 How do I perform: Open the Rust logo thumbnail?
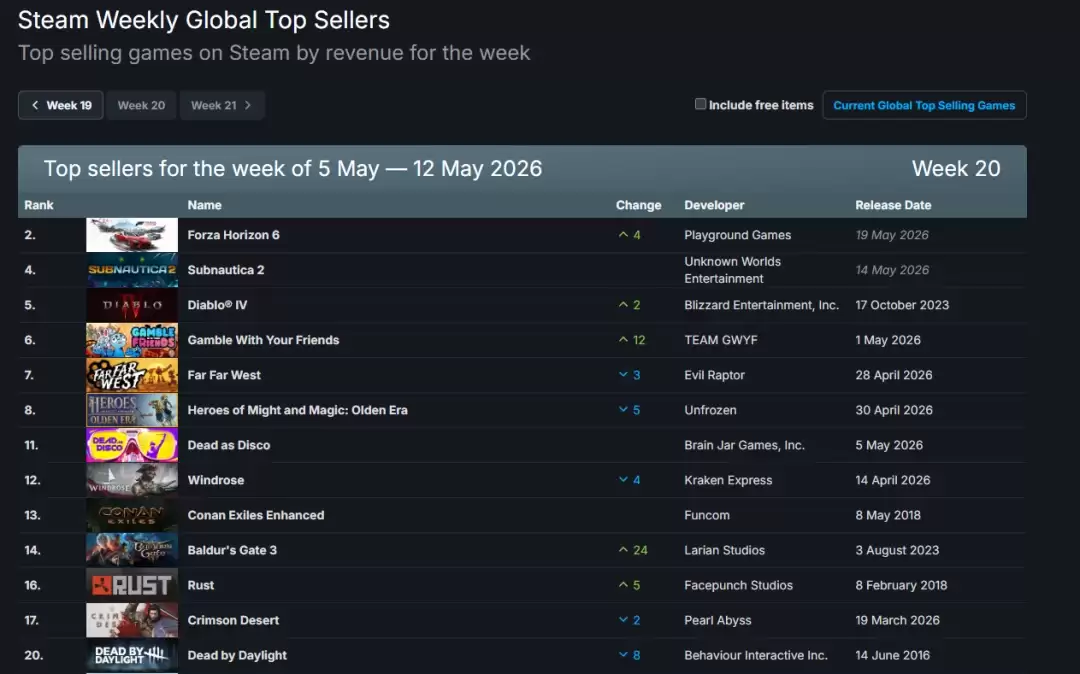tap(132, 586)
